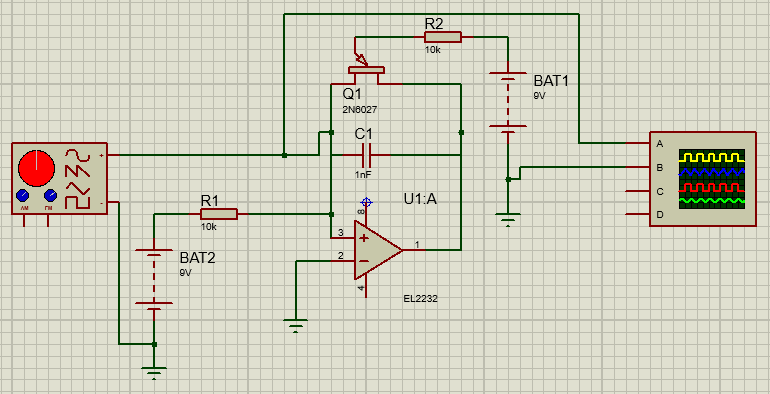Screen dimensions: 770x394
Task: Select the C1 capacitor symbol
Action: coord(367,155)
